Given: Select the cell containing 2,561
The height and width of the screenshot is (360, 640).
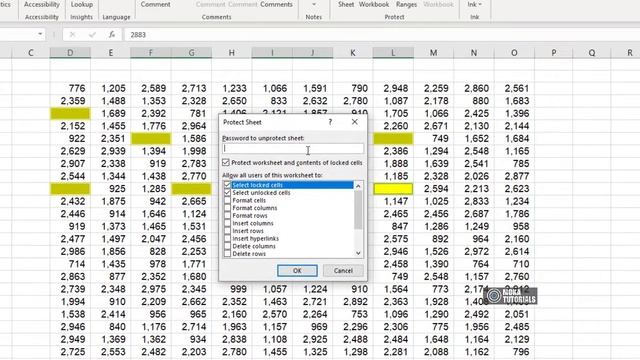Looking at the screenshot, I should click(x=514, y=88).
